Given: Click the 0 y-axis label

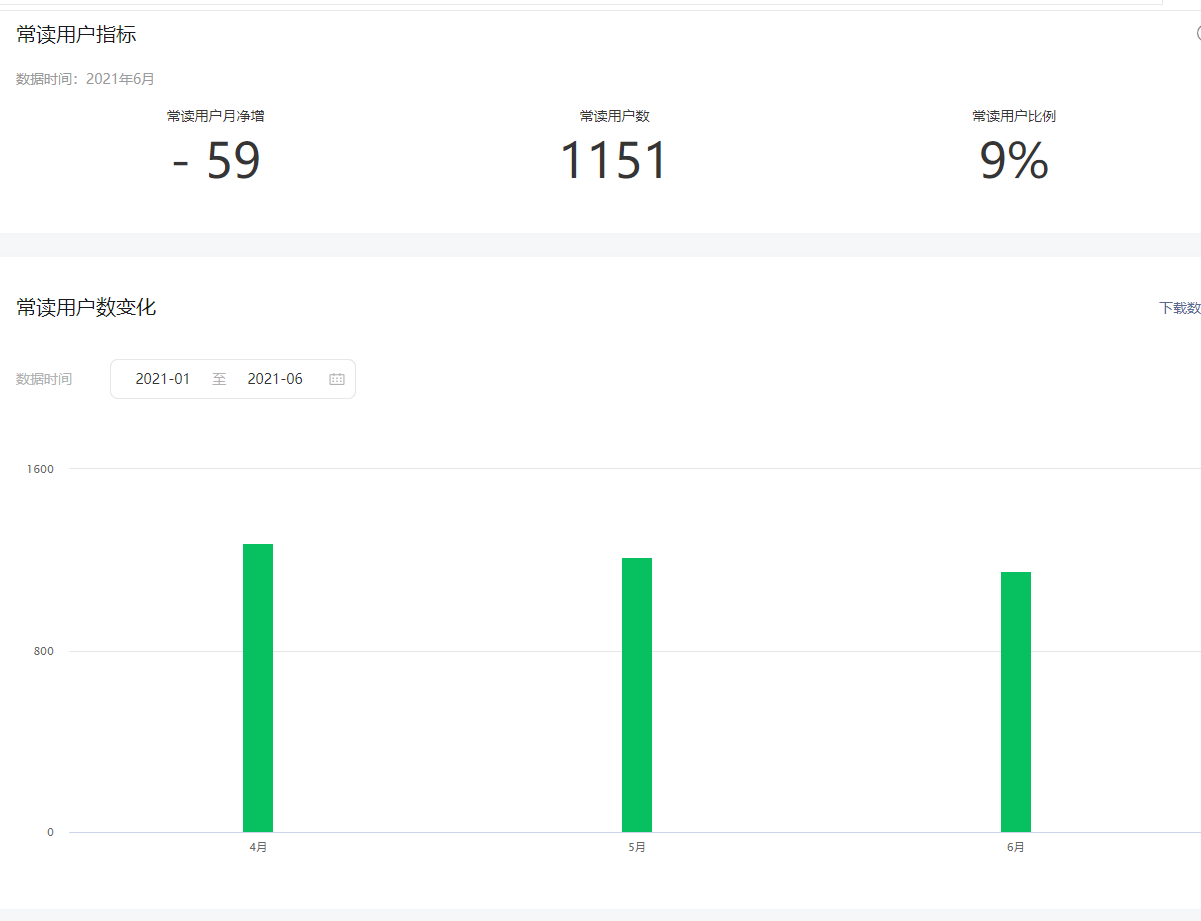Looking at the screenshot, I should (x=50, y=832).
